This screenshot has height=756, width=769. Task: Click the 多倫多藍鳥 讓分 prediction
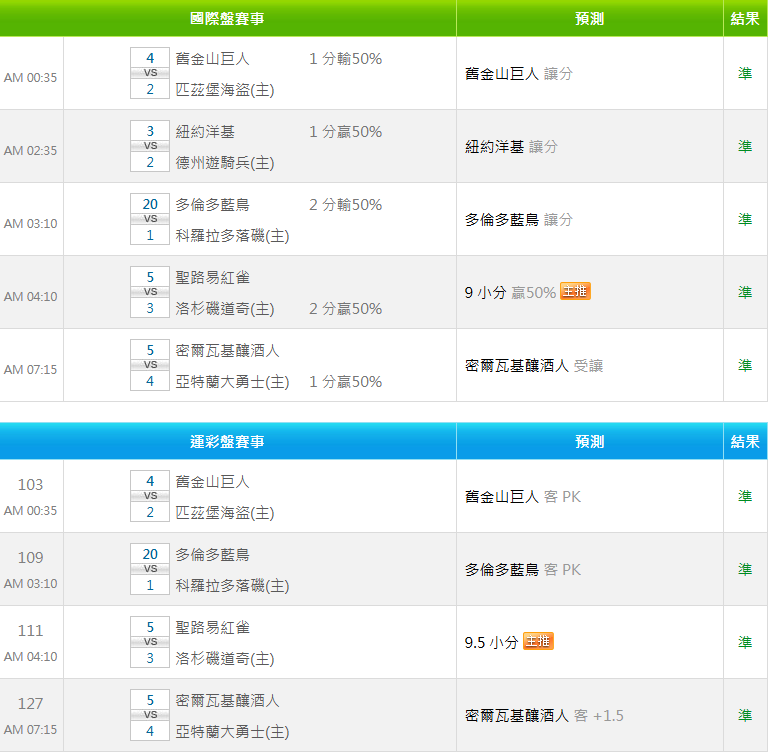(x=519, y=220)
